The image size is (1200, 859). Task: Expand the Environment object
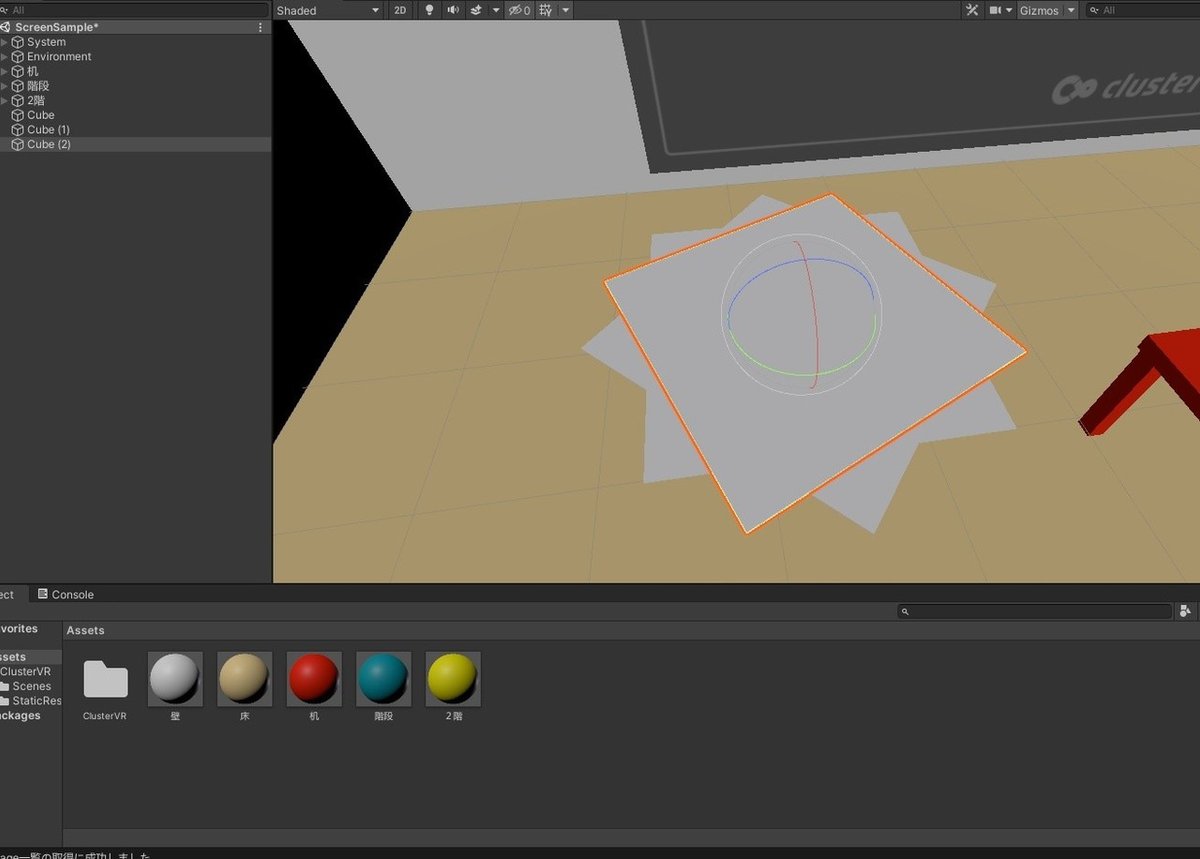pos(5,57)
